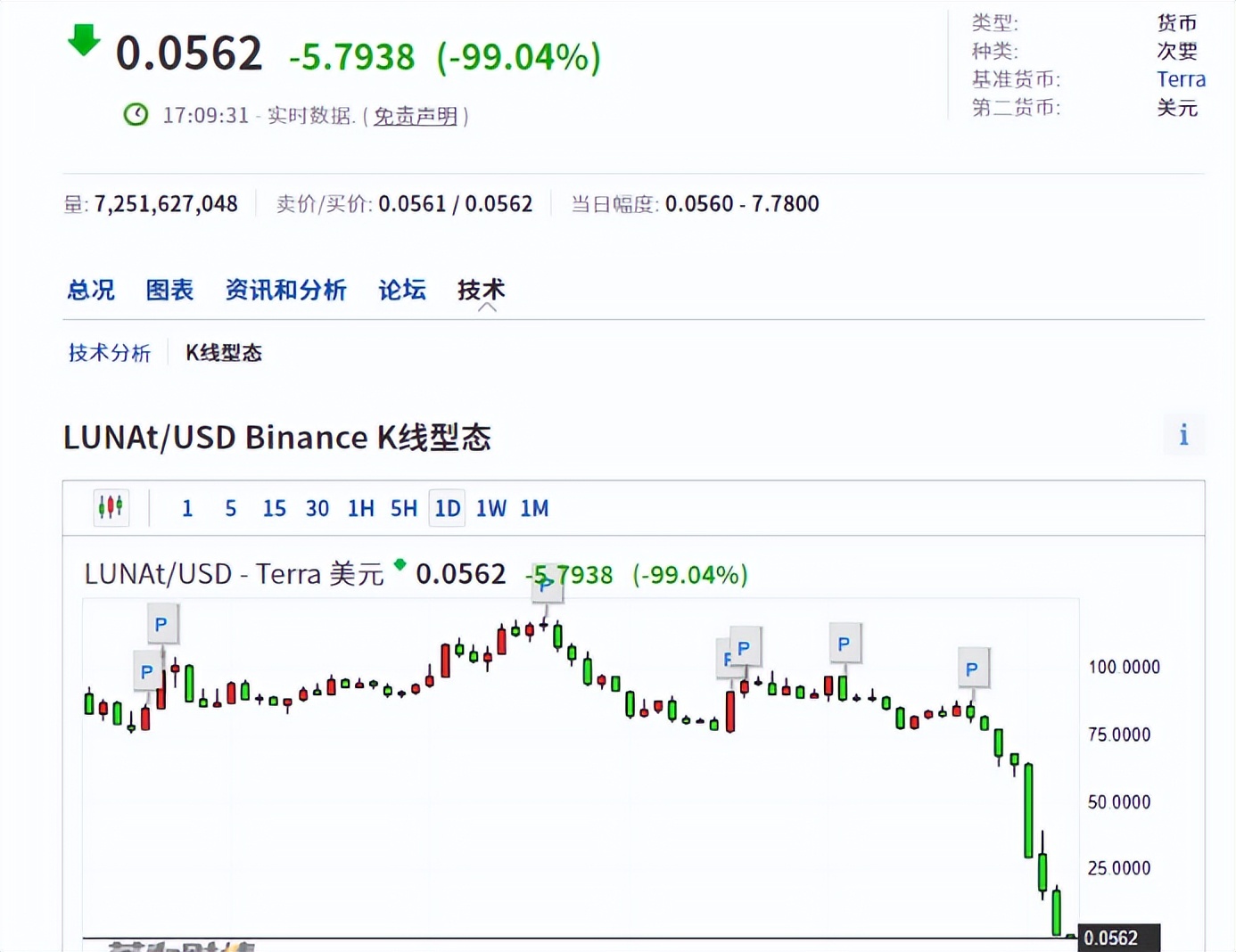
Task: Switch to the 5H chart interval
Action: 403,508
